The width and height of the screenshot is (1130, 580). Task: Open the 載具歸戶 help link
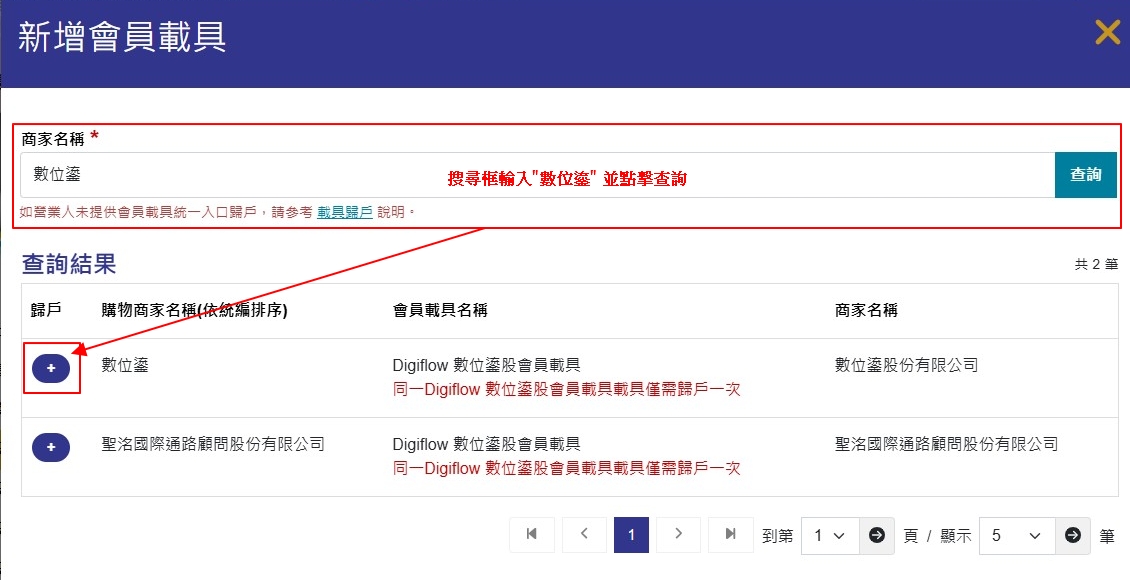pos(345,212)
